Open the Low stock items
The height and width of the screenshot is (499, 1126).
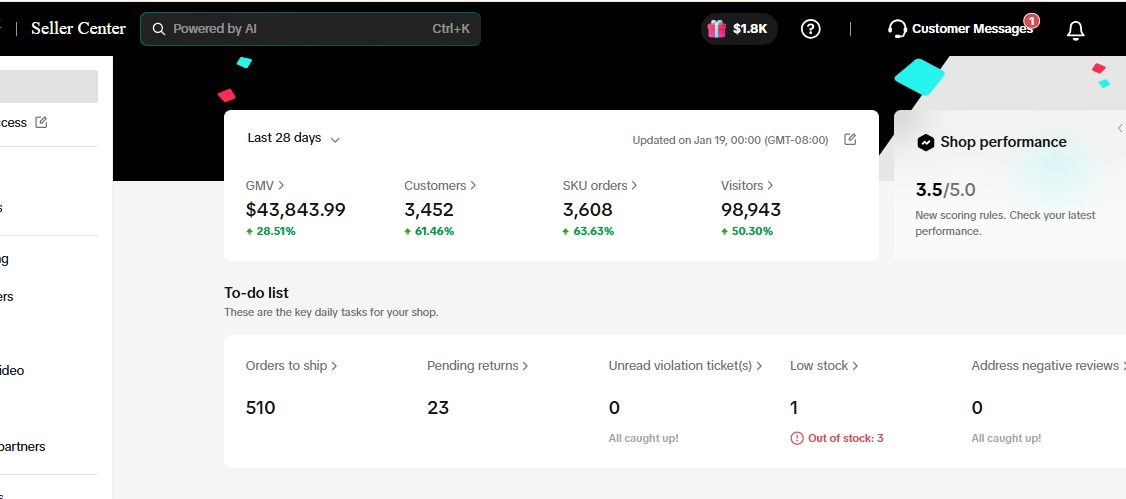pyautogui.click(x=824, y=366)
